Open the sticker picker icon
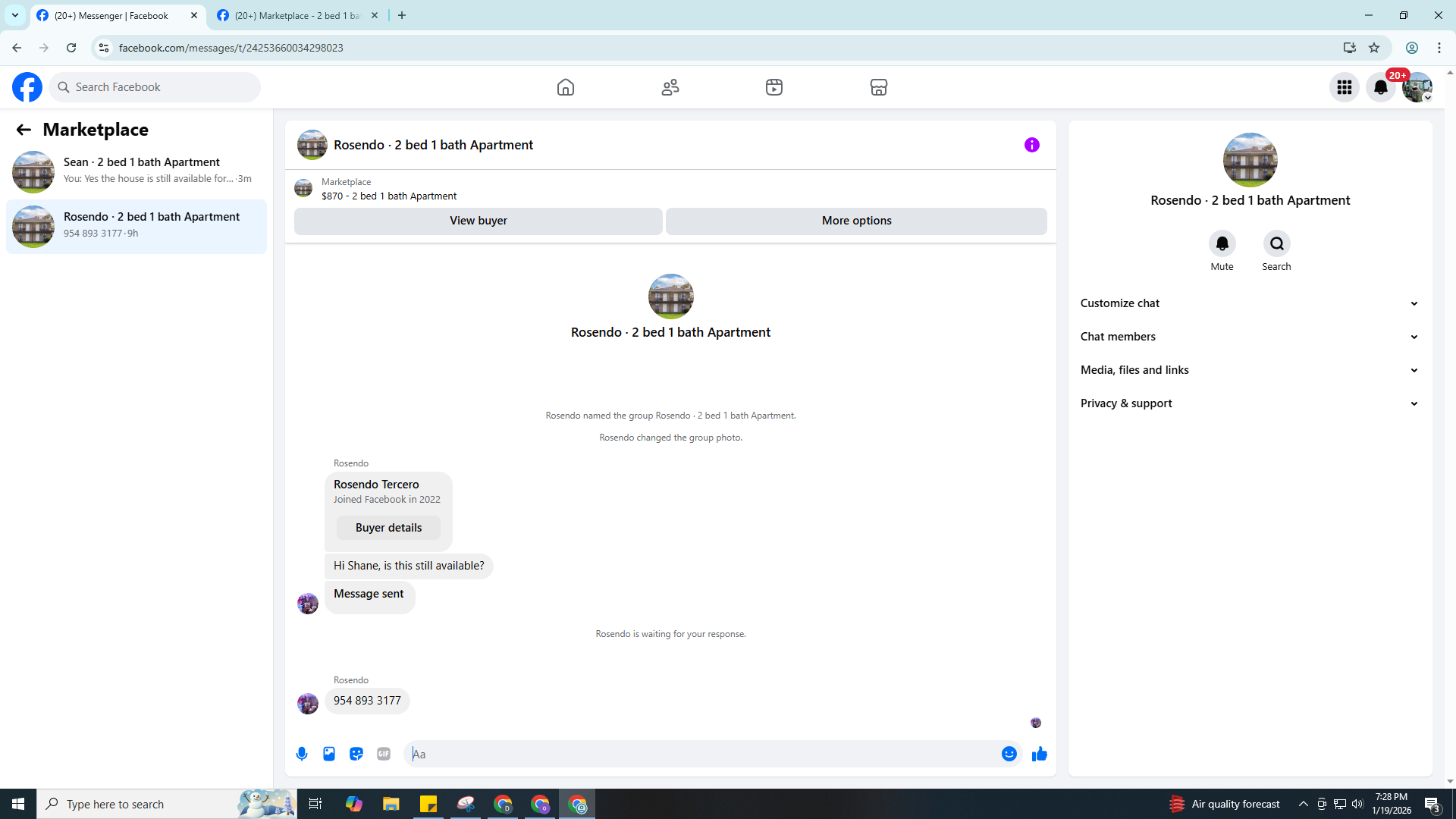 pyautogui.click(x=356, y=754)
